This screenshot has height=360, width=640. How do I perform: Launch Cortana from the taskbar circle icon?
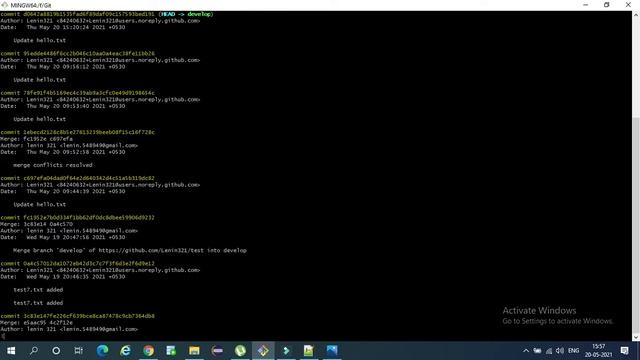pyautogui.click(x=56, y=351)
